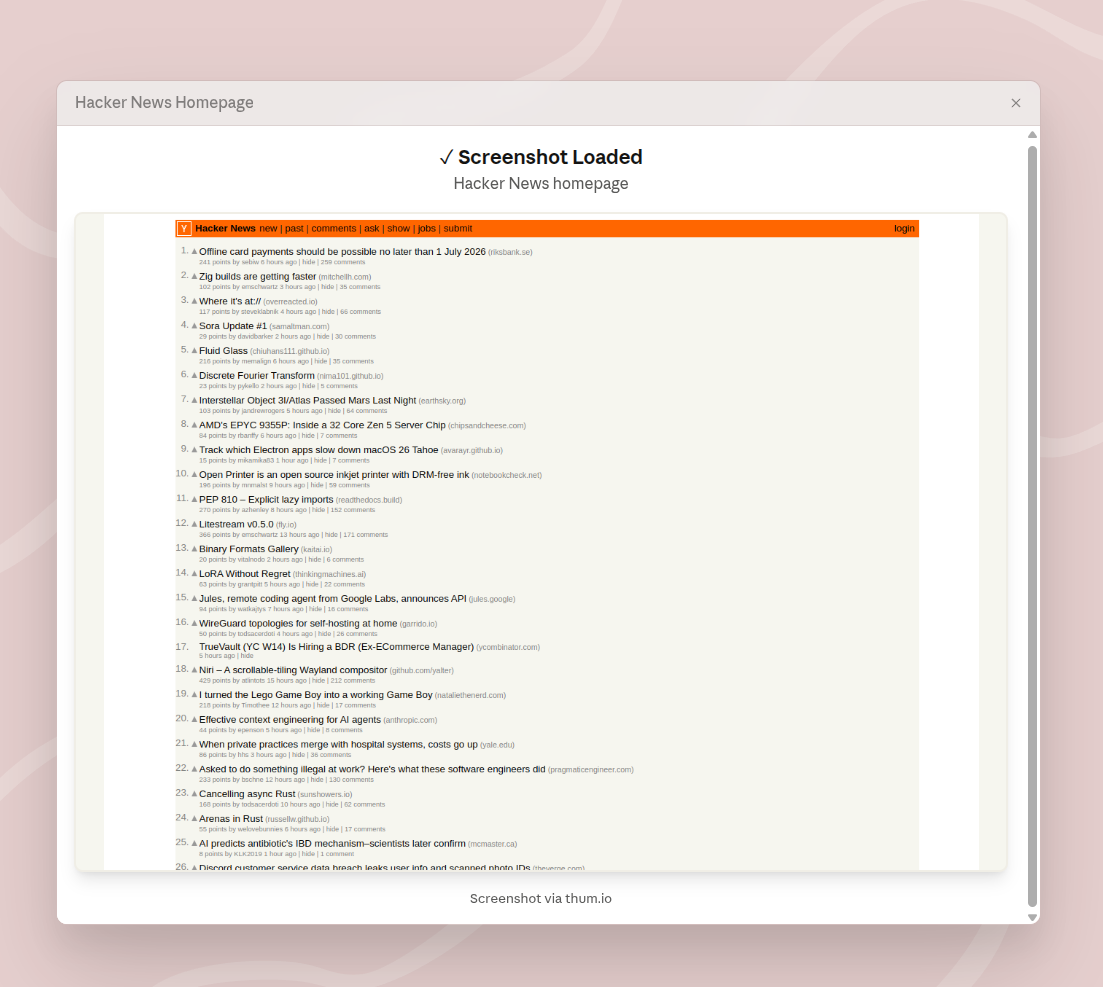Click the login link
Viewport: 1103px width, 987px height.
point(903,228)
